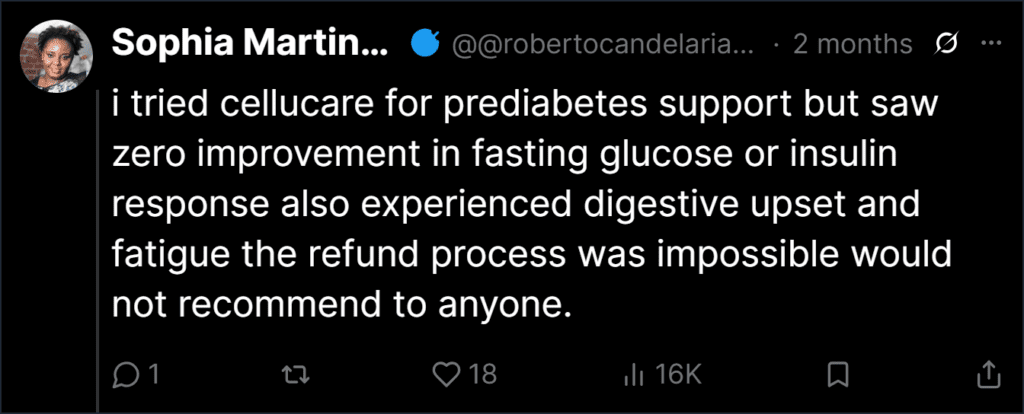Click the blue verified badge

tap(423, 44)
